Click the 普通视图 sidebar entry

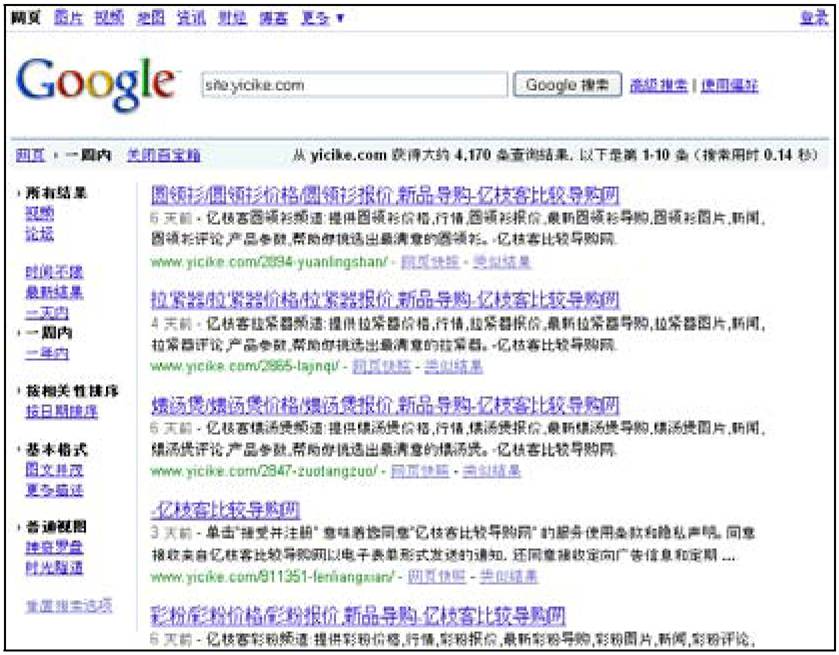pos(56,527)
